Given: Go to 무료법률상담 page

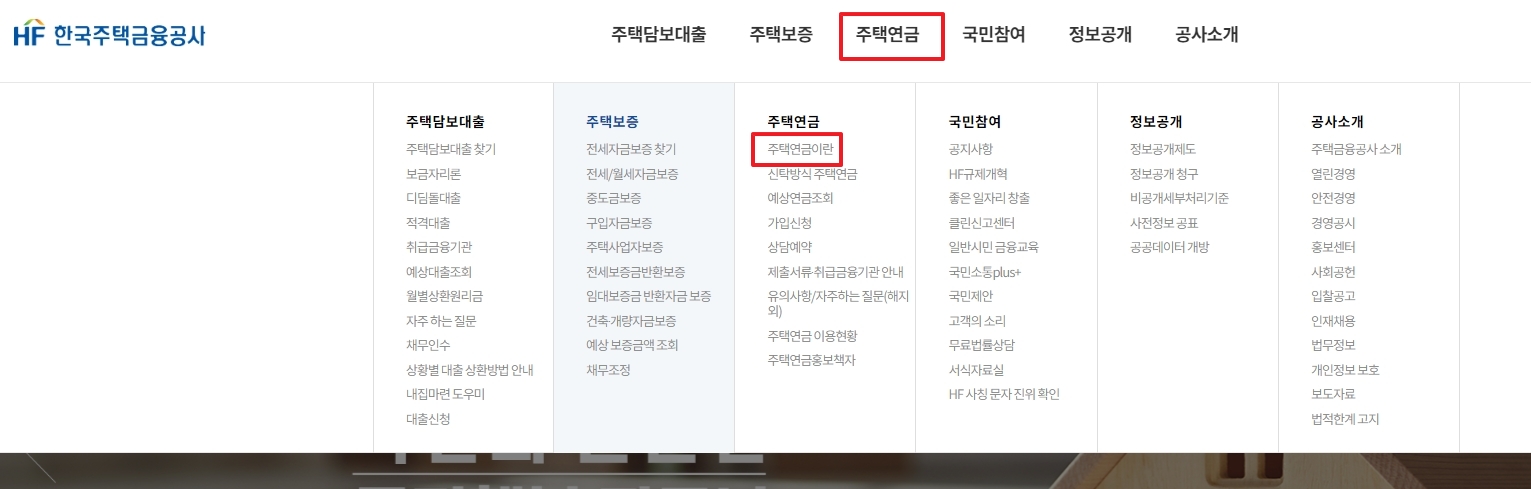Looking at the screenshot, I should coord(981,345).
